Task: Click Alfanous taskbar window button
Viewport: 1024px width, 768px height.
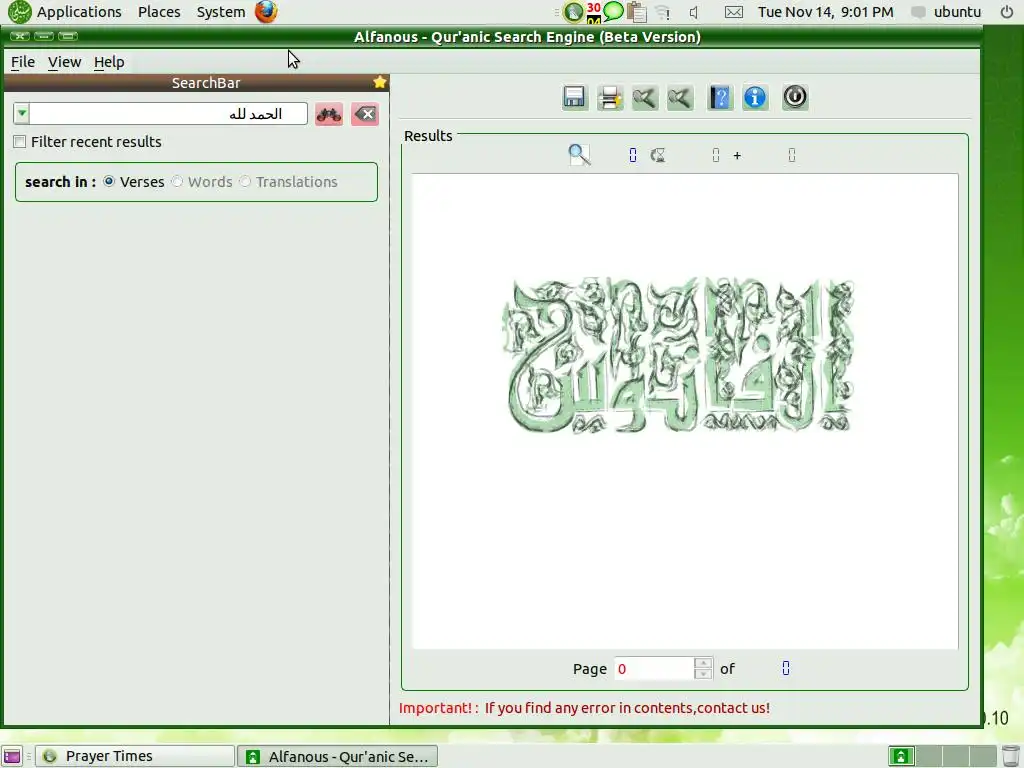Action: [337, 756]
